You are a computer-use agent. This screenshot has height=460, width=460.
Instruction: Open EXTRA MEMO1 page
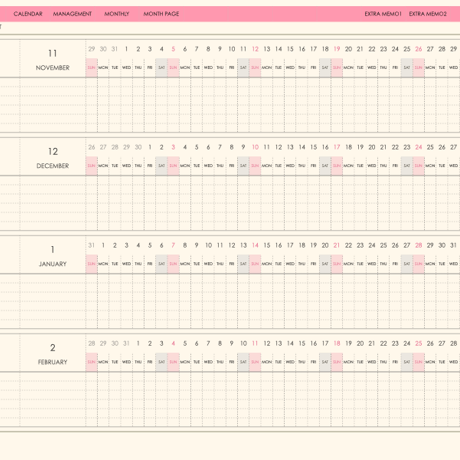(383, 14)
